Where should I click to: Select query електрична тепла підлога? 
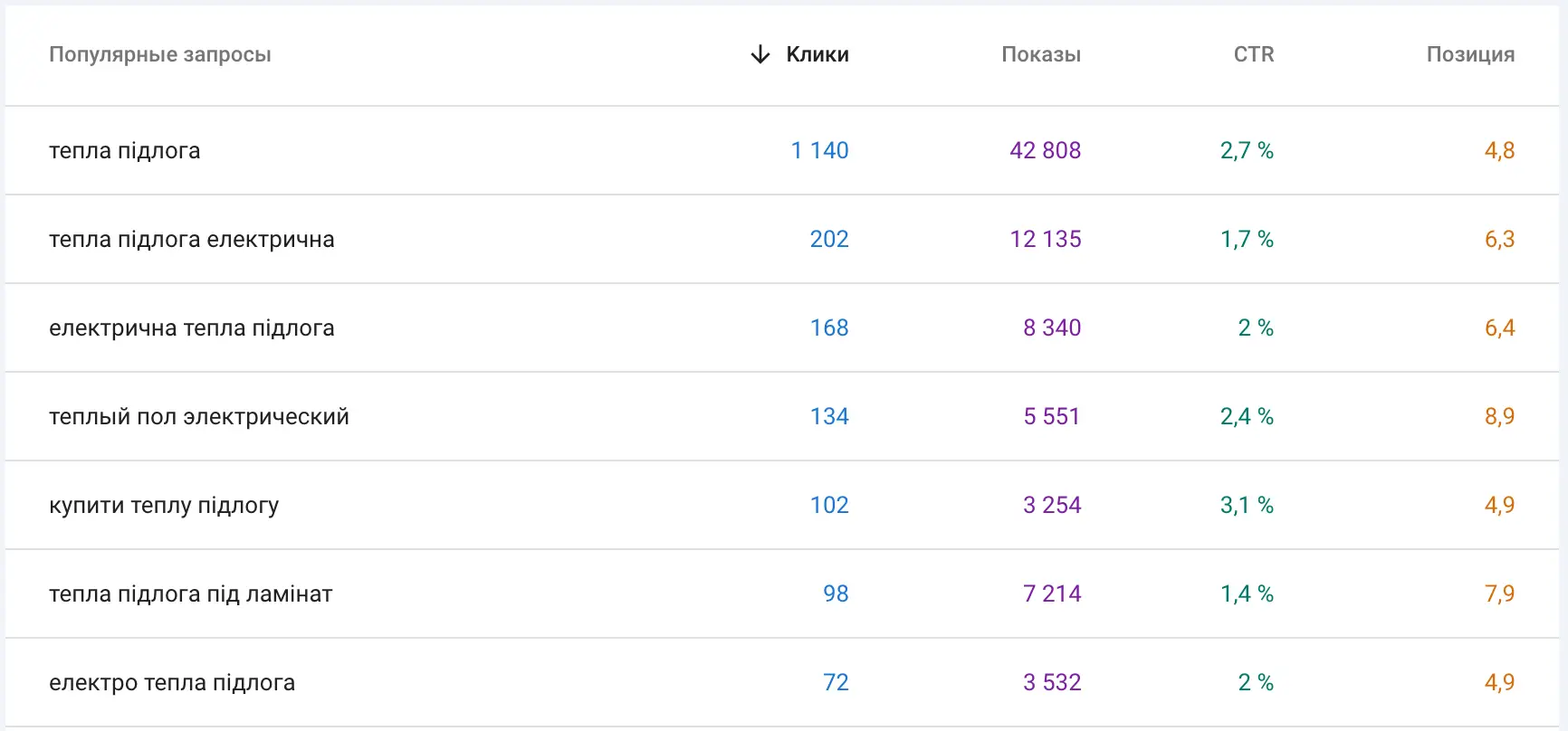(x=191, y=328)
